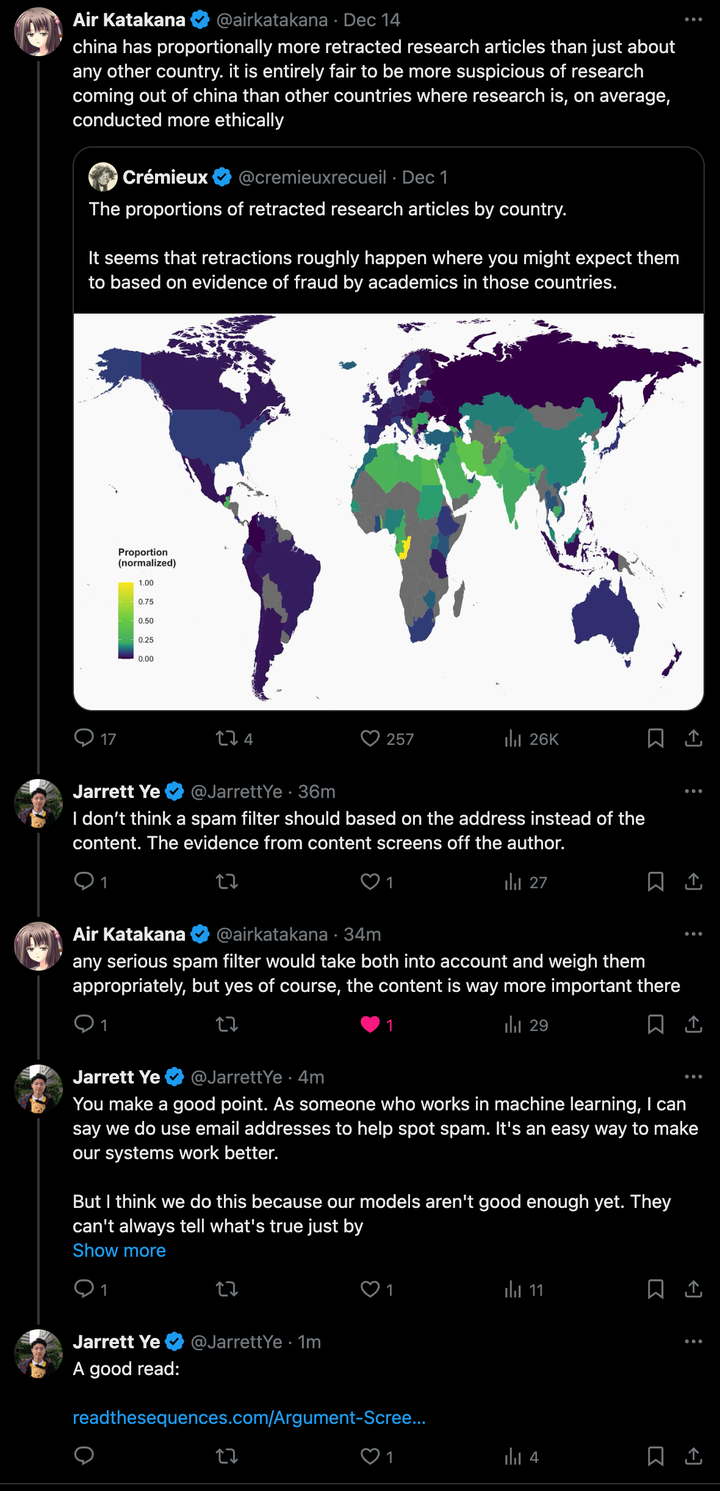Open the Jarrett Ye name on 4m tweet
This screenshot has width=720, height=1491.
[116, 1077]
